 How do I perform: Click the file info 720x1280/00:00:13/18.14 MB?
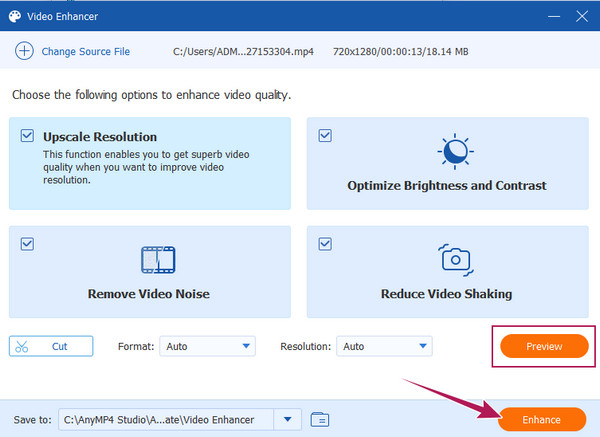[401, 52]
